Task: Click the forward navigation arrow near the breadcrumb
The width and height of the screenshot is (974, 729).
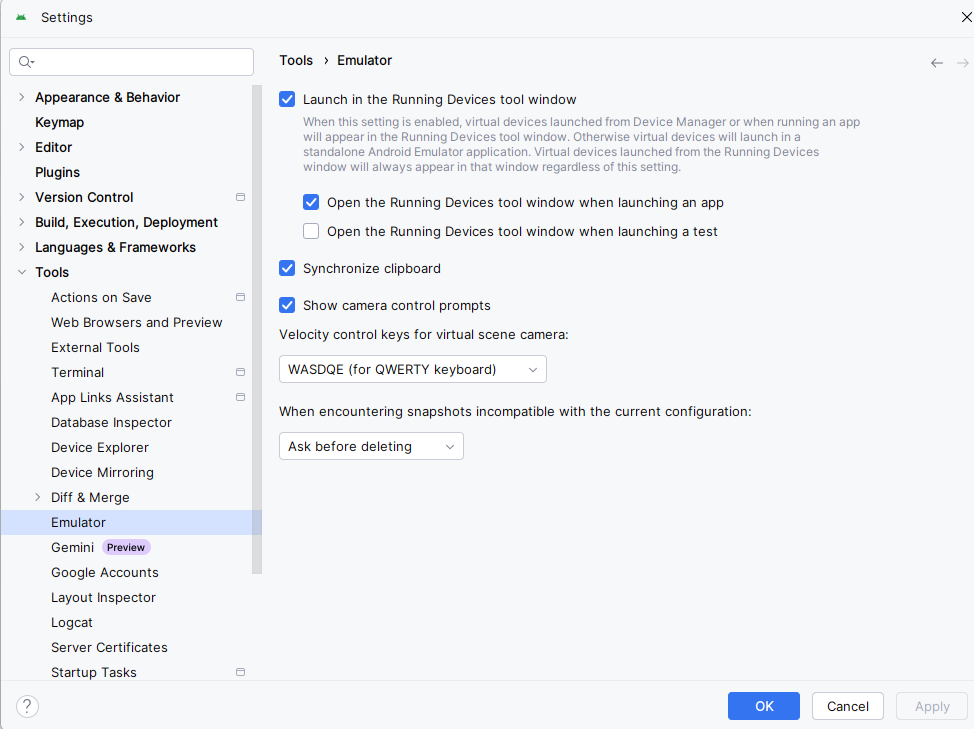Action: pyautogui.click(x=962, y=62)
